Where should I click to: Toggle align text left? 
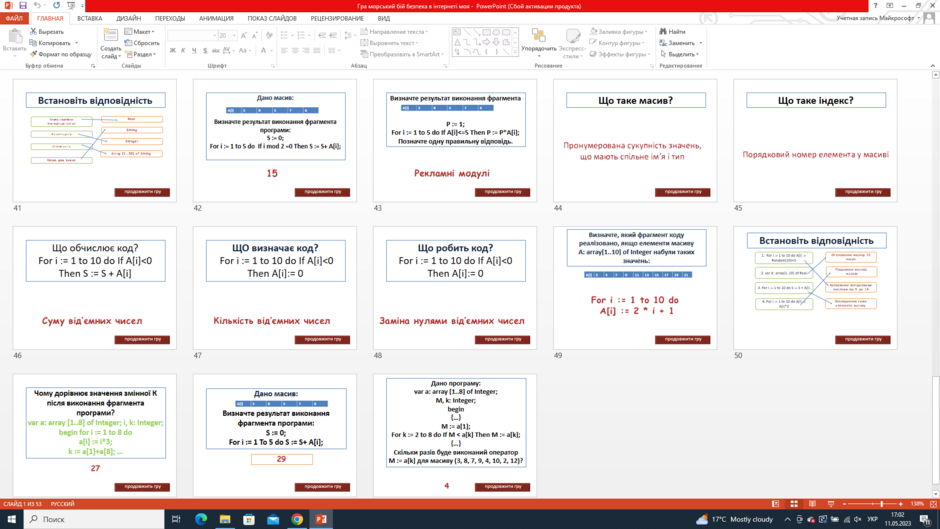(x=284, y=51)
